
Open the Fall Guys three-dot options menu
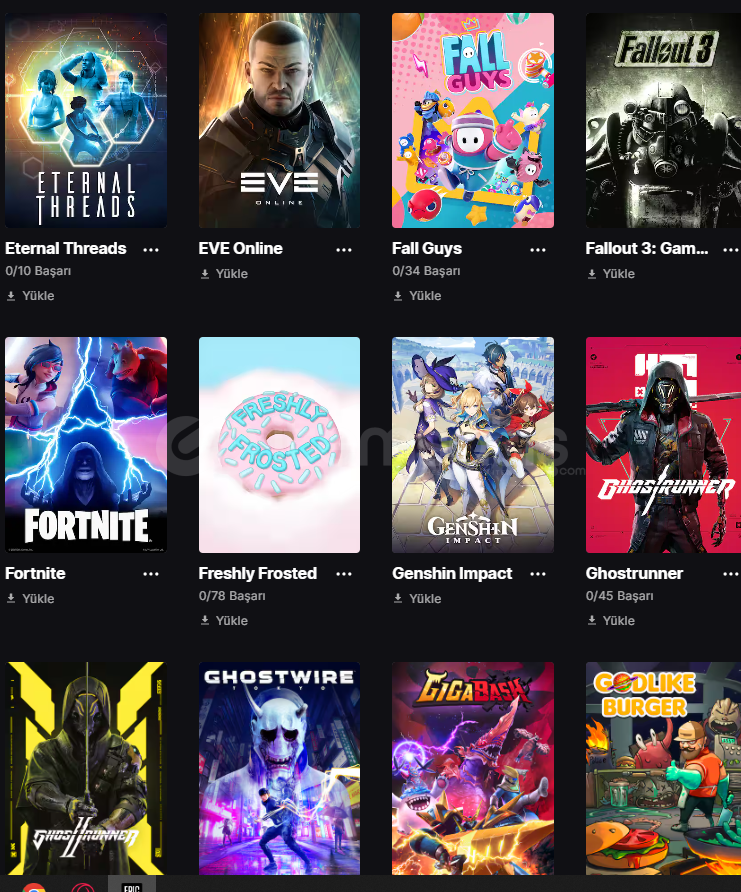[x=537, y=250]
